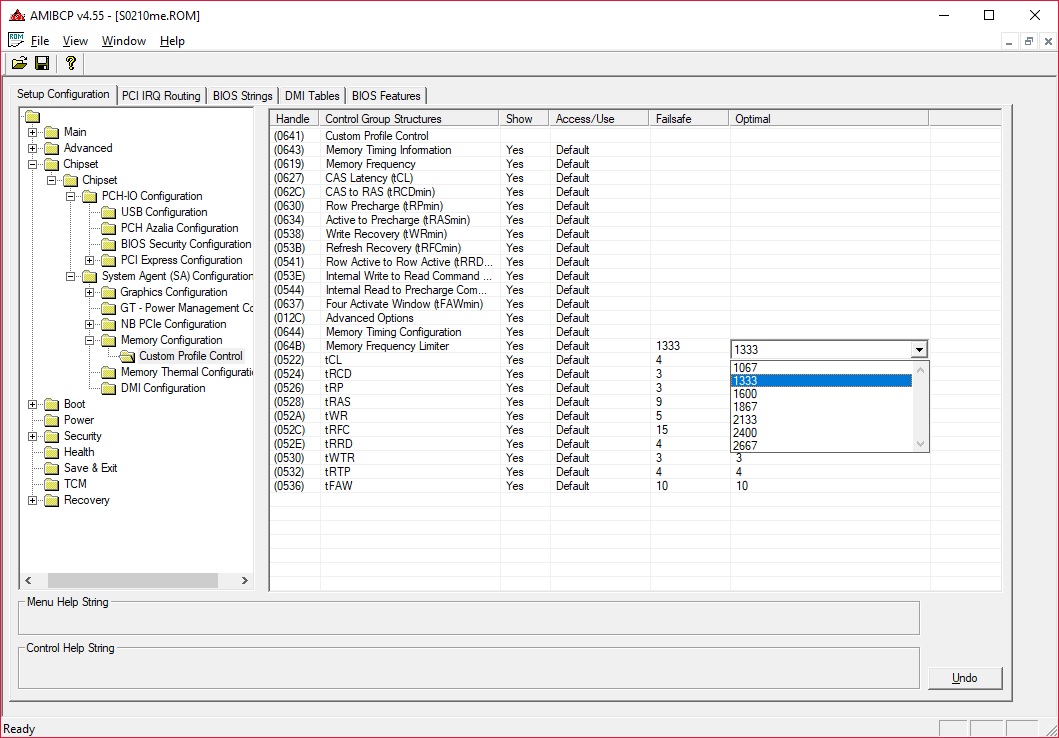Open the Window menu
Viewport: 1059px width, 738px height.
coord(124,41)
